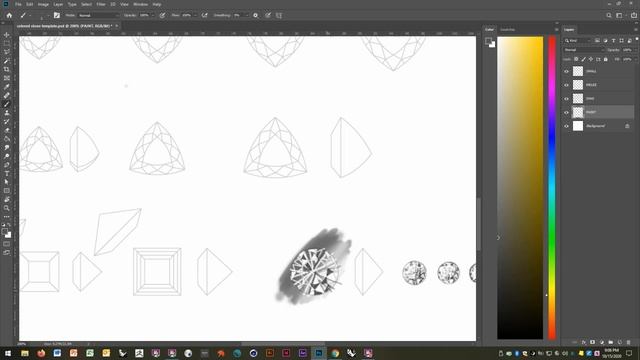The image size is (640, 360).
Task: Open symmetry paint options butterfly icon
Action: pyautogui.click(x=279, y=16)
